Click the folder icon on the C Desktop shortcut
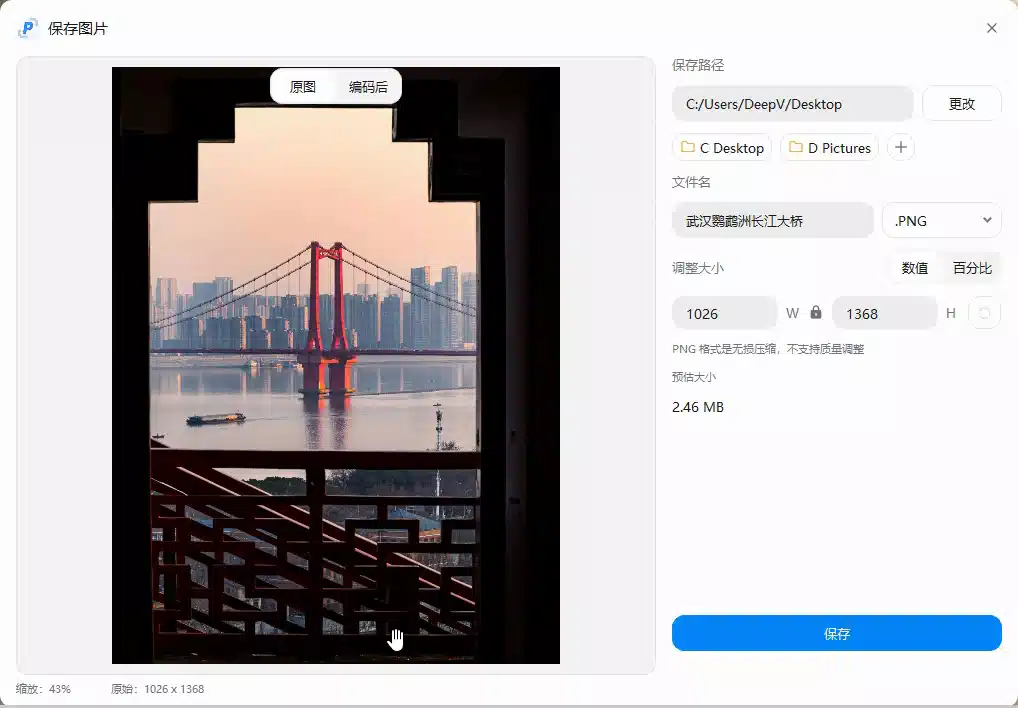 687,147
